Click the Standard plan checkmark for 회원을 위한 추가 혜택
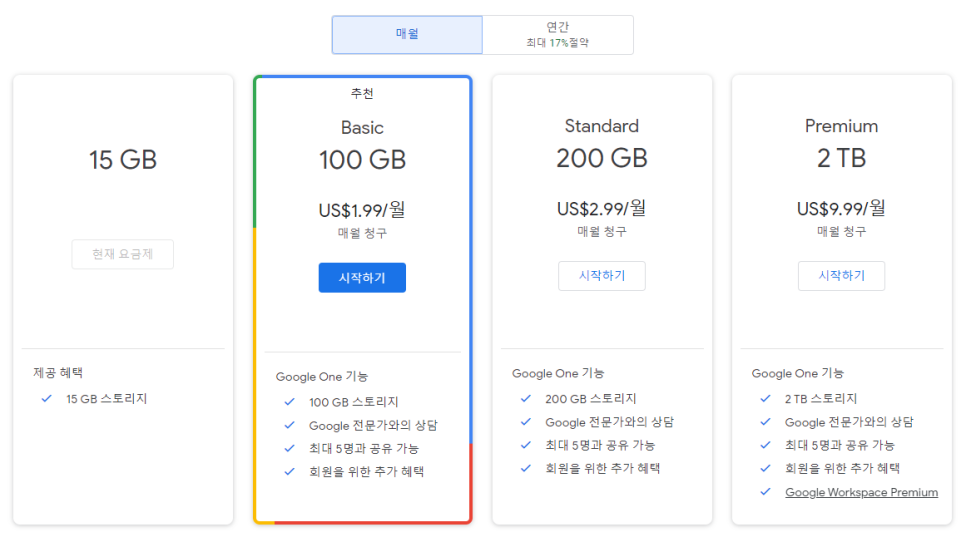Viewport: 966px width, 542px height. [x=526, y=468]
